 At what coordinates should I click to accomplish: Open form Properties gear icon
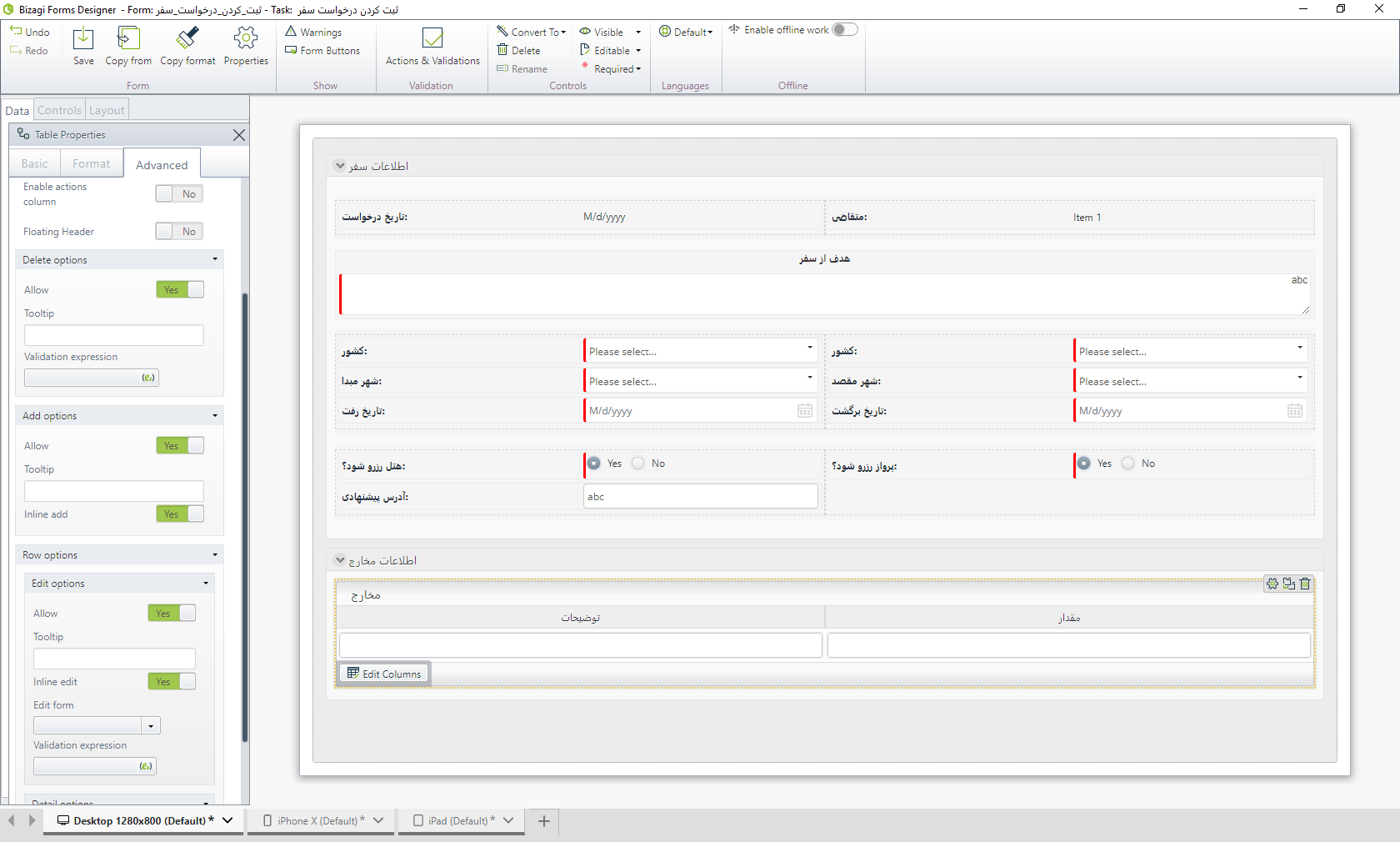tap(246, 38)
